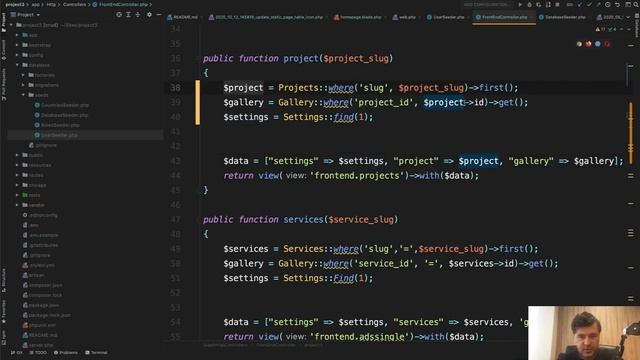Expand all in Project panel
Screen dimensions: 640x360
(128, 15)
